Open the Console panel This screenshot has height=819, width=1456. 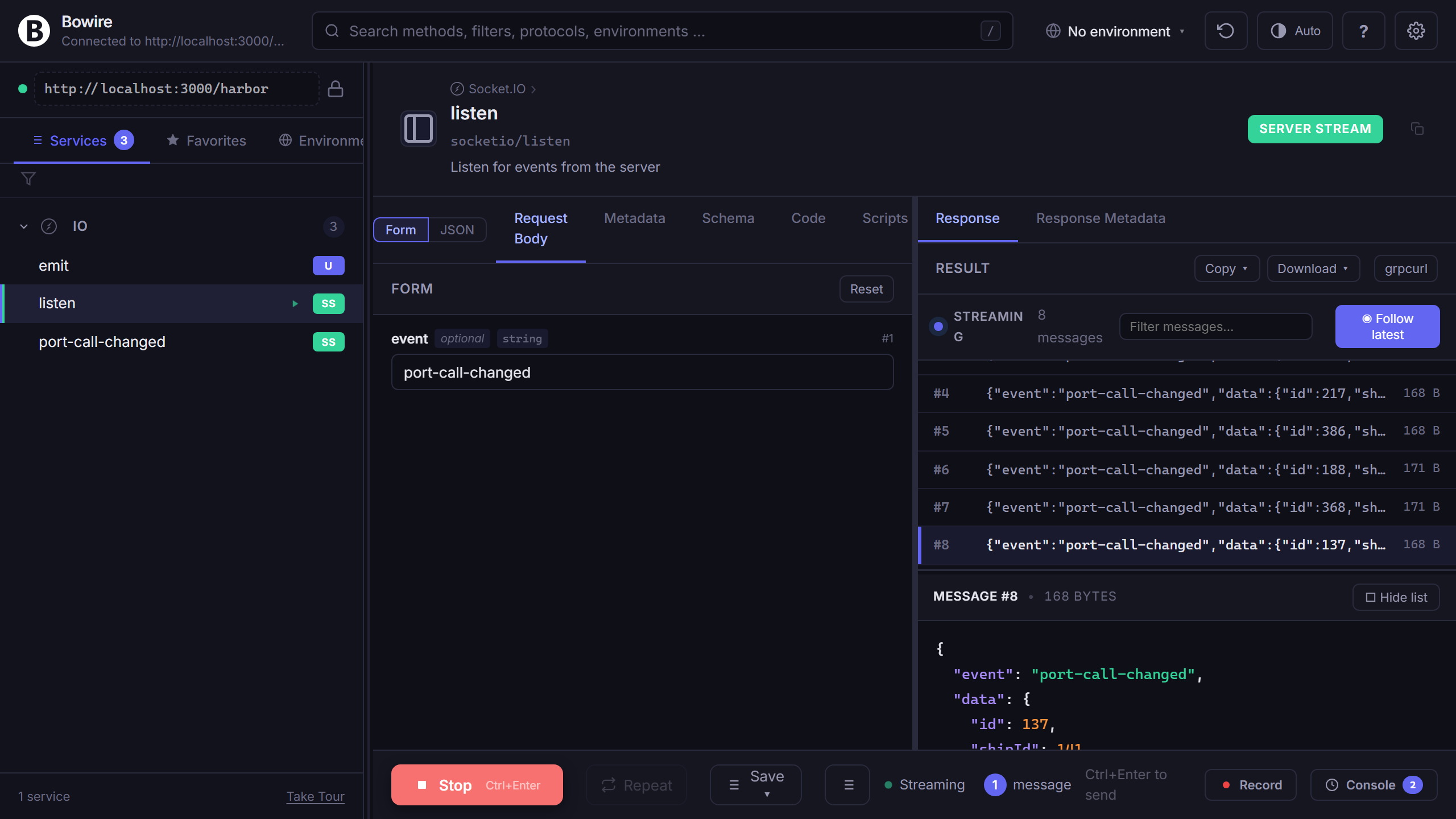pyautogui.click(x=1374, y=785)
